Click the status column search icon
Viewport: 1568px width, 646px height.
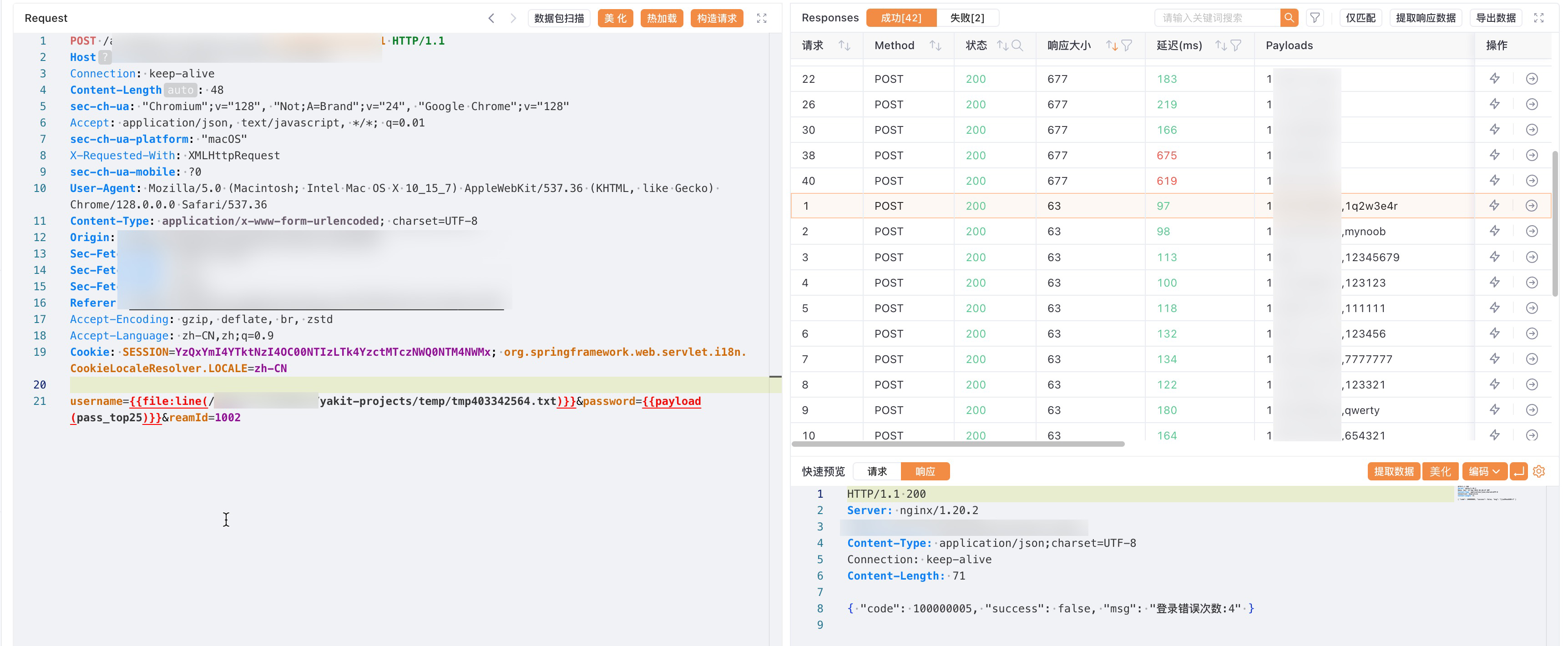[x=1017, y=45]
